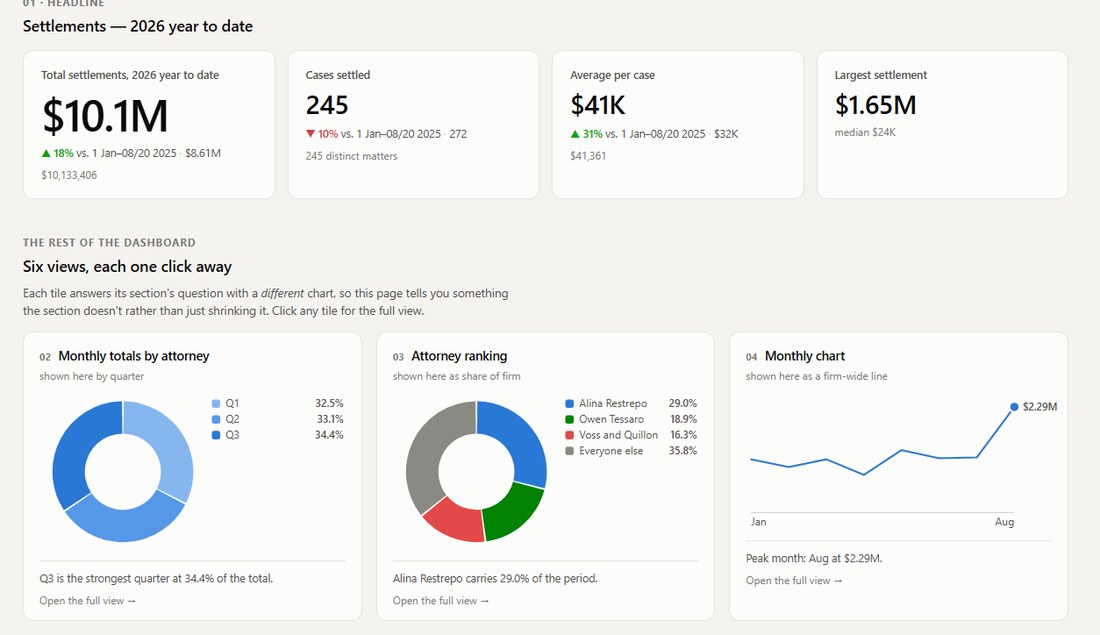Screen dimensions: 1100x635
Task: Click 'Settlements — 2026 year to date' heading
Action: (x=138, y=27)
